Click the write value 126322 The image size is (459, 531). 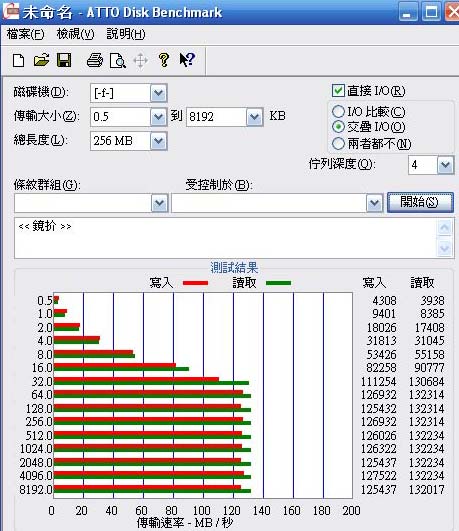pos(378,449)
